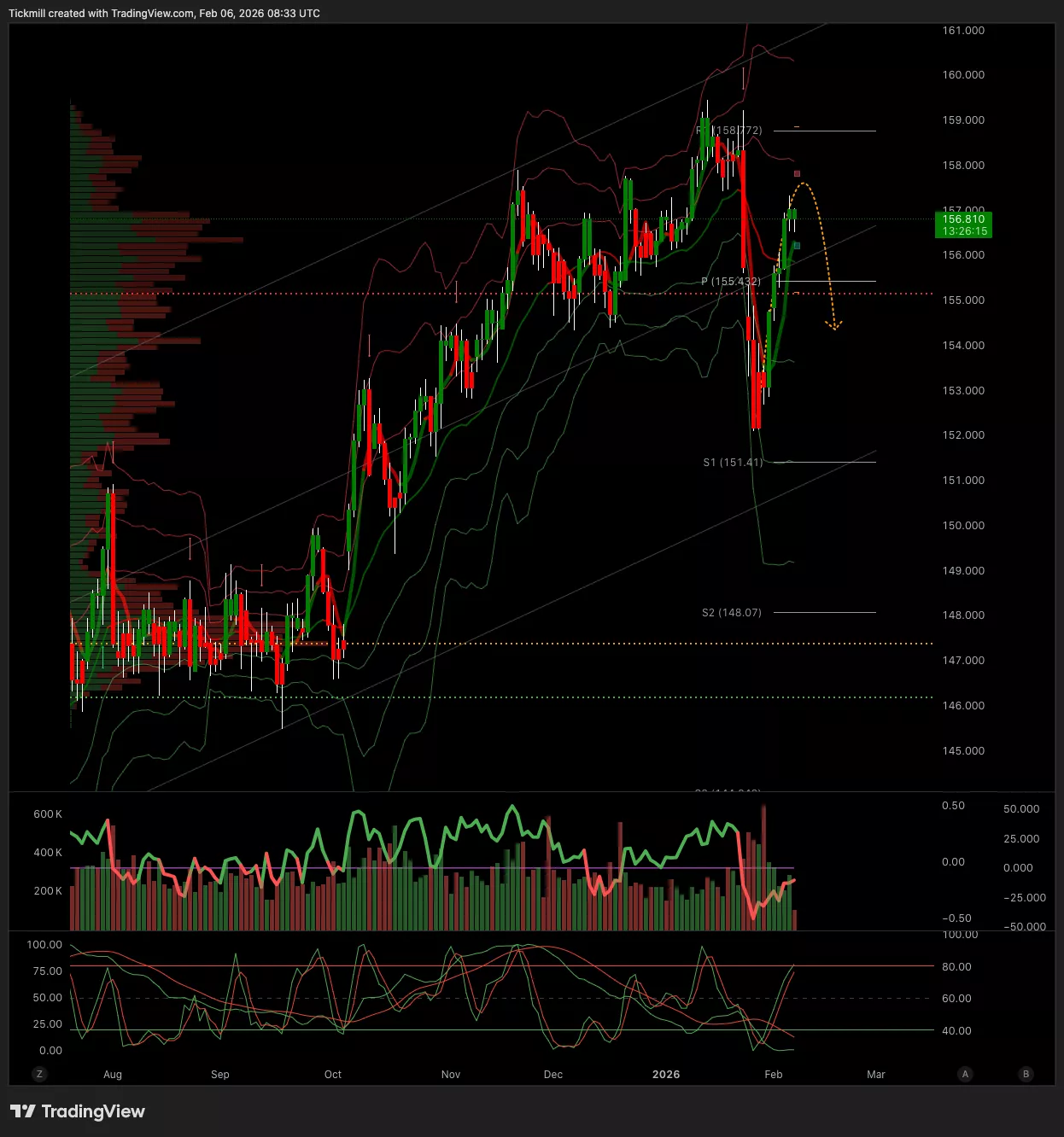The height and width of the screenshot is (1137, 1064).
Task: Click the S2 (148.07) support label
Action: [x=731, y=613]
